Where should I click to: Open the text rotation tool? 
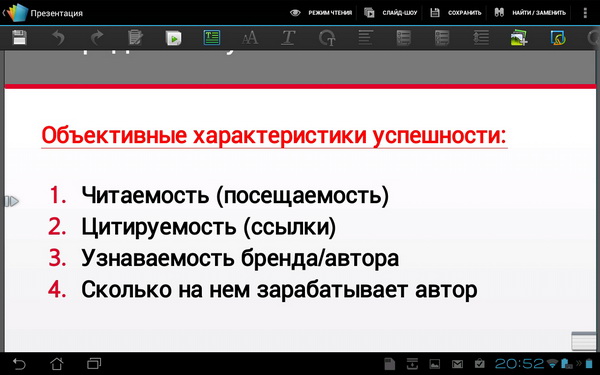click(327, 38)
